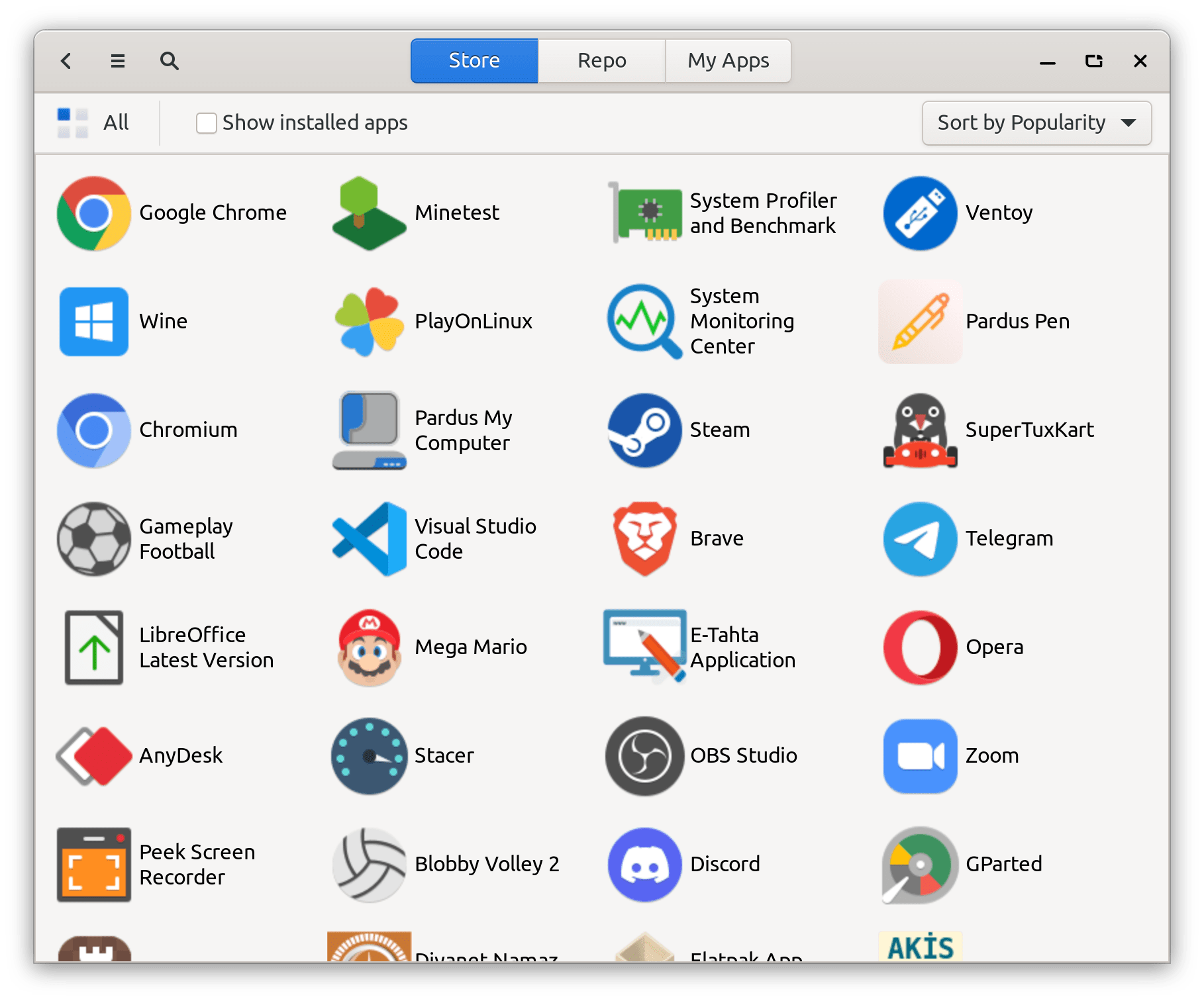This screenshot has width=1204, height=1001.
Task: Open System Monitoring Center icon
Action: pos(644,322)
